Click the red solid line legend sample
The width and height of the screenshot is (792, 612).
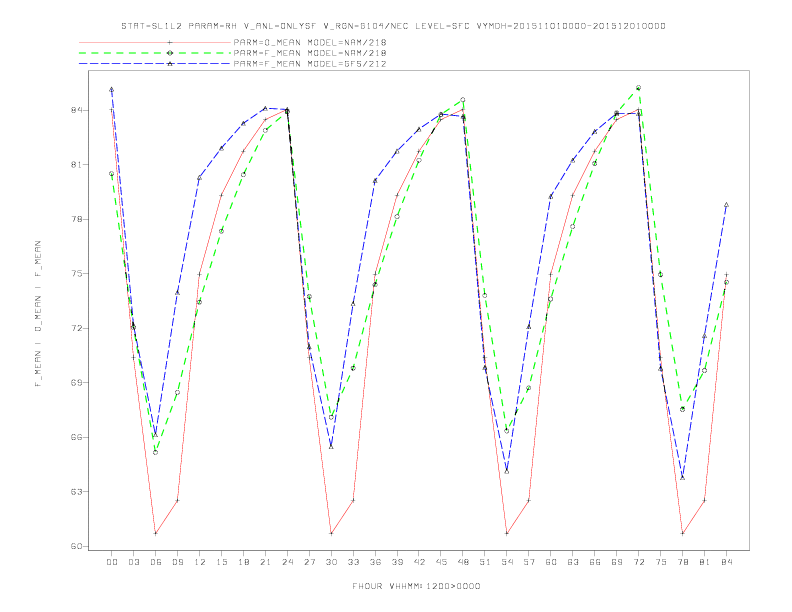tap(155, 42)
